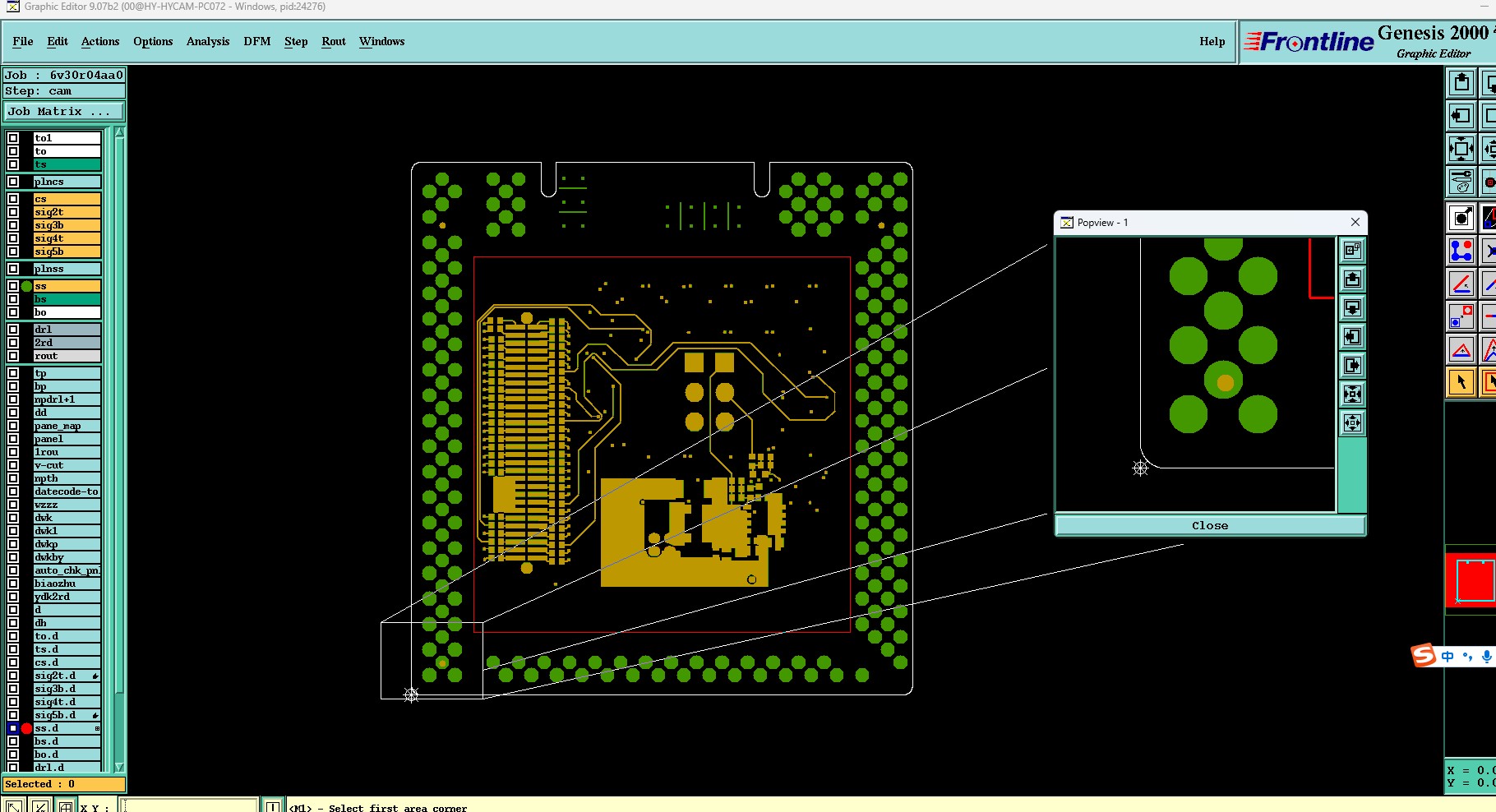This screenshot has height=812, width=1496.
Task: Toggle checkbox for layer cs
Action: tap(13, 199)
